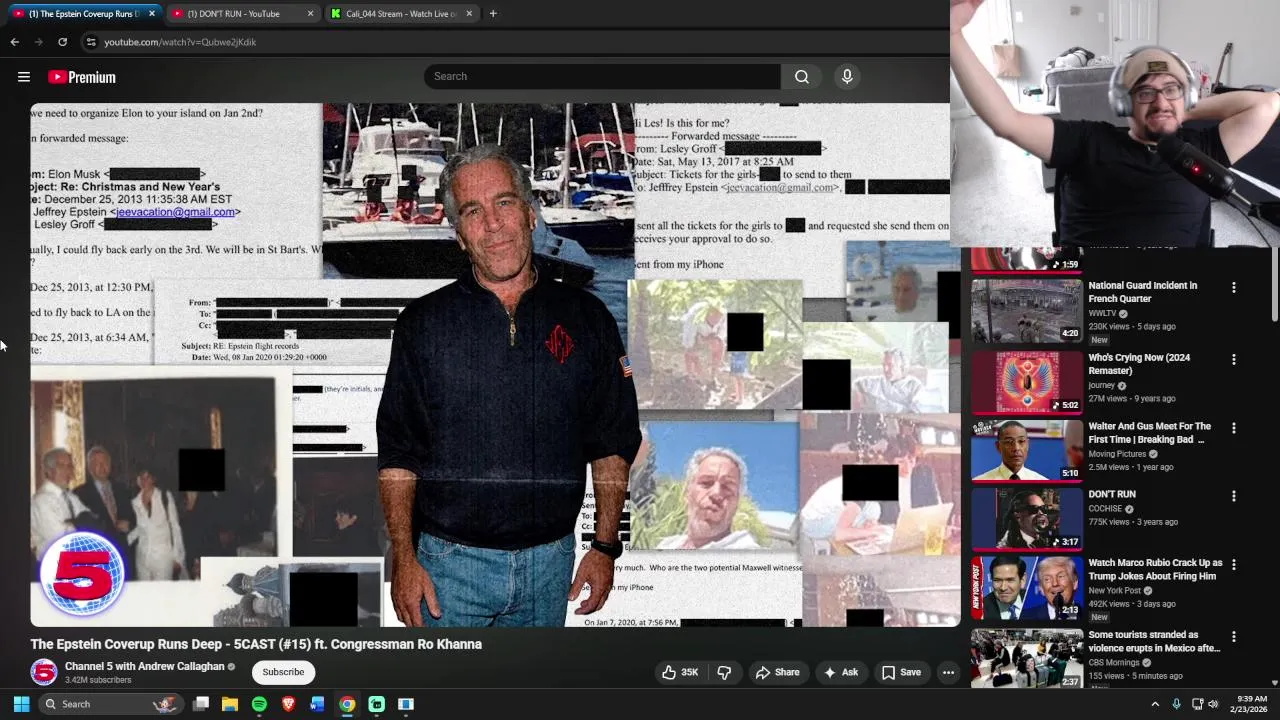The width and height of the screenshot is (1280, 720).
Task: Click the 'CBS Mornings' channel name
Action: coord(1115,662)
